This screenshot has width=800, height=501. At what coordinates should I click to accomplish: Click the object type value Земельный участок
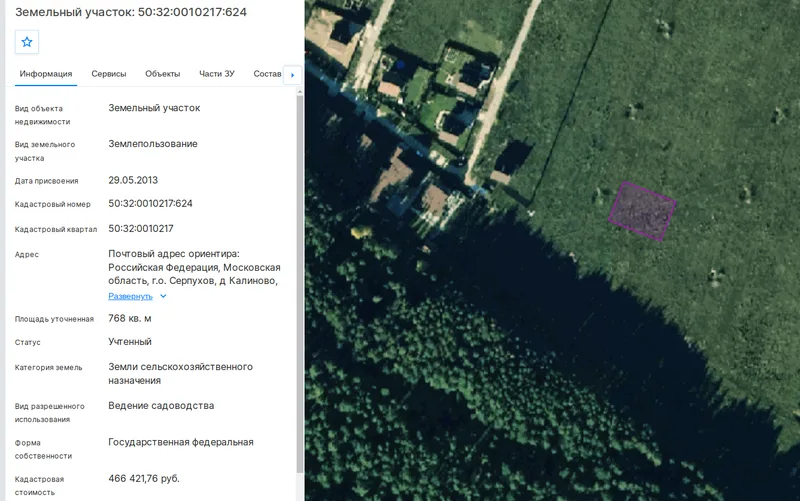154,108
